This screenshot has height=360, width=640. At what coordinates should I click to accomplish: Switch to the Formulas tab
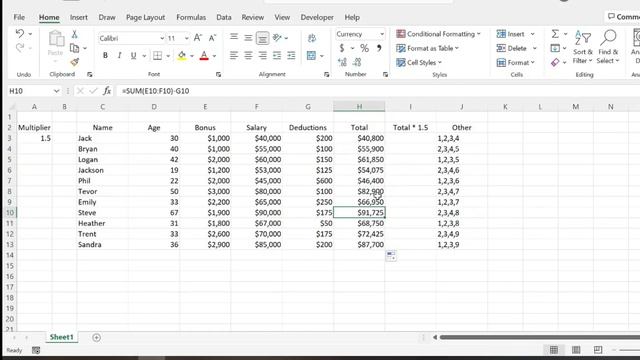click(x=191, y=17)
